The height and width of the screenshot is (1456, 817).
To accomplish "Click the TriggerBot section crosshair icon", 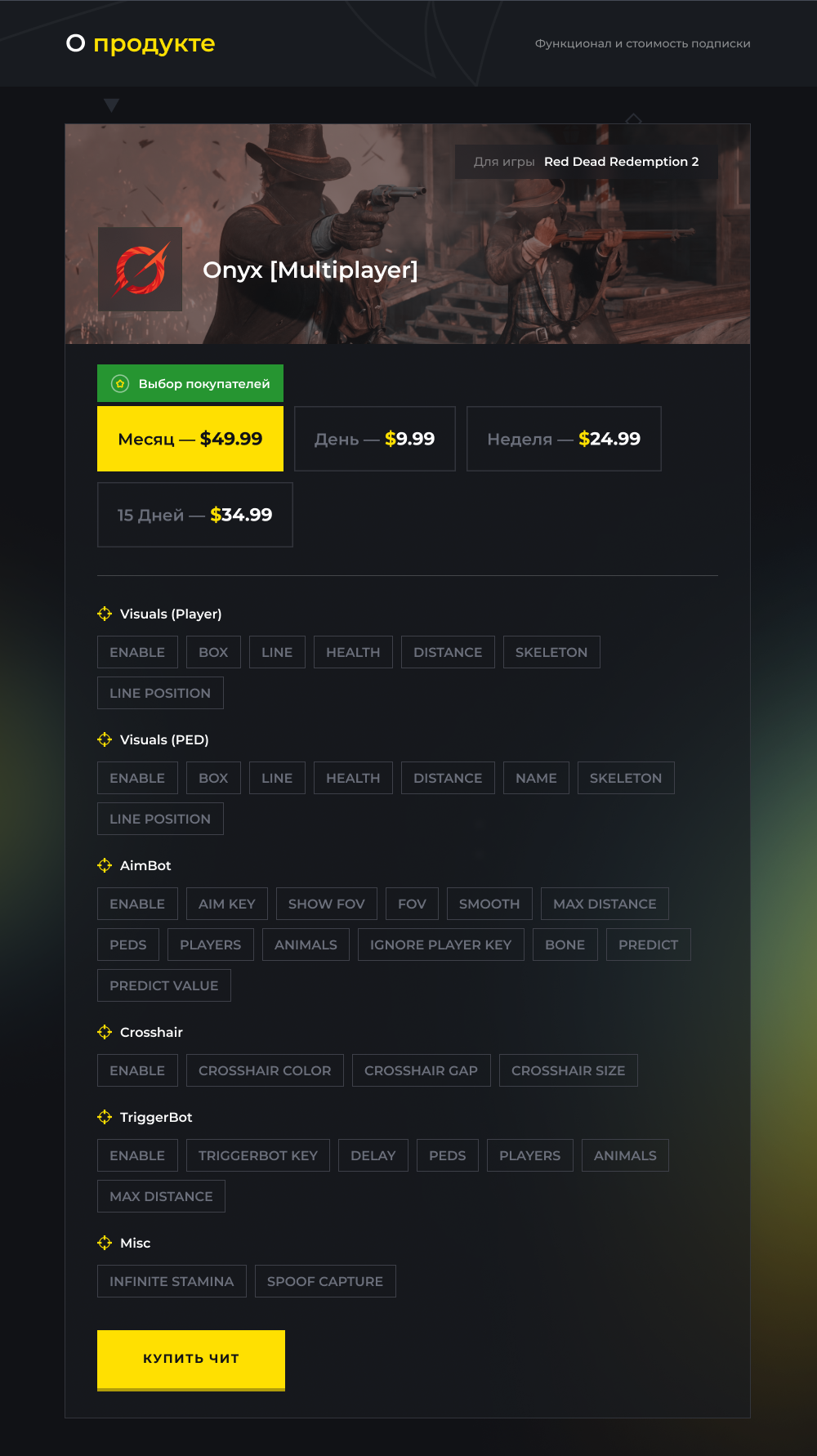I will coord(105,1117).
